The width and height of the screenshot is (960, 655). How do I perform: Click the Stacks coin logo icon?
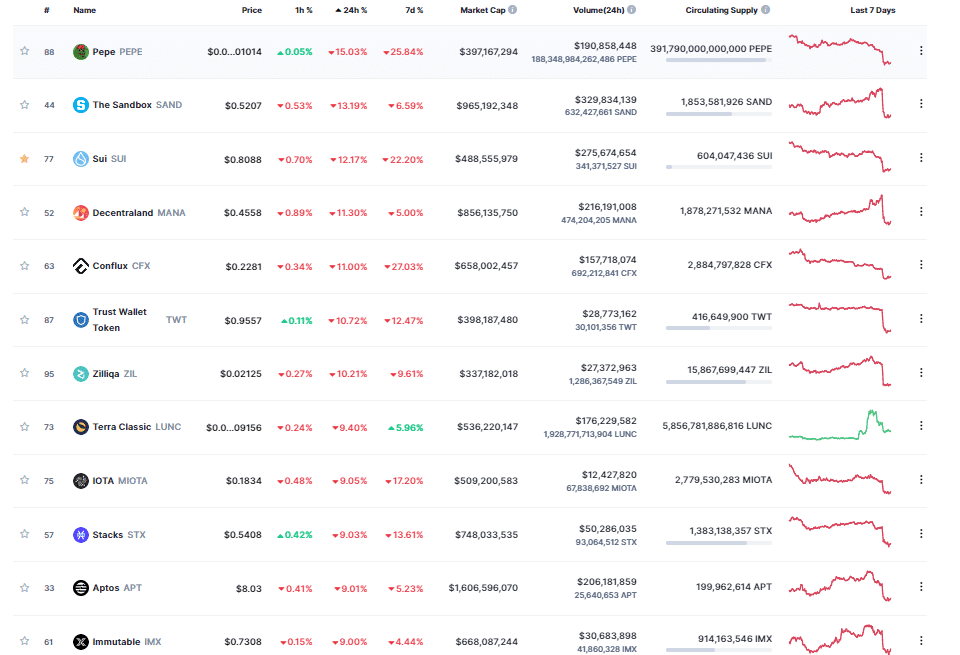click(81, 535)
